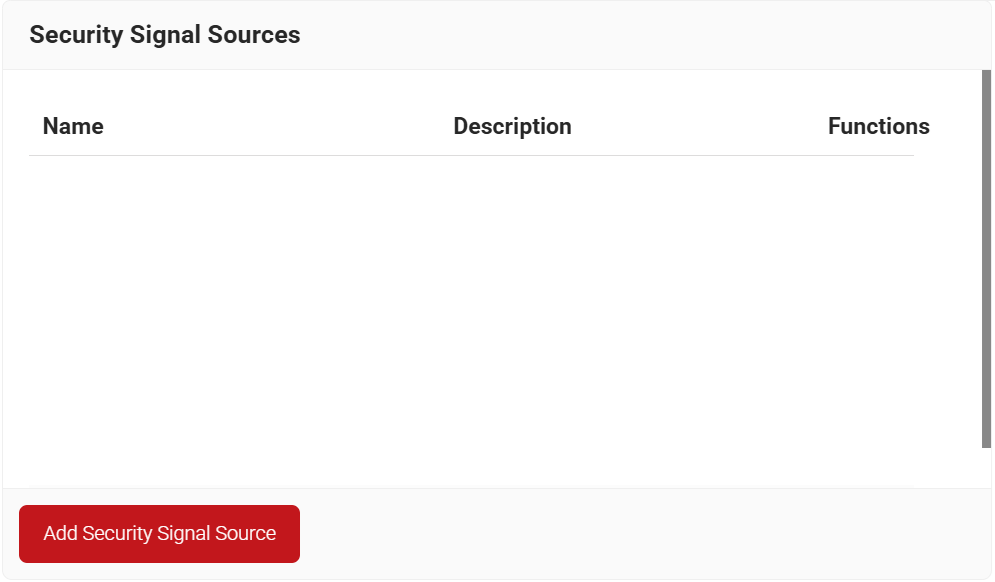Click empty space below the Description column
995x582 pixels.
tap(512, 300)
